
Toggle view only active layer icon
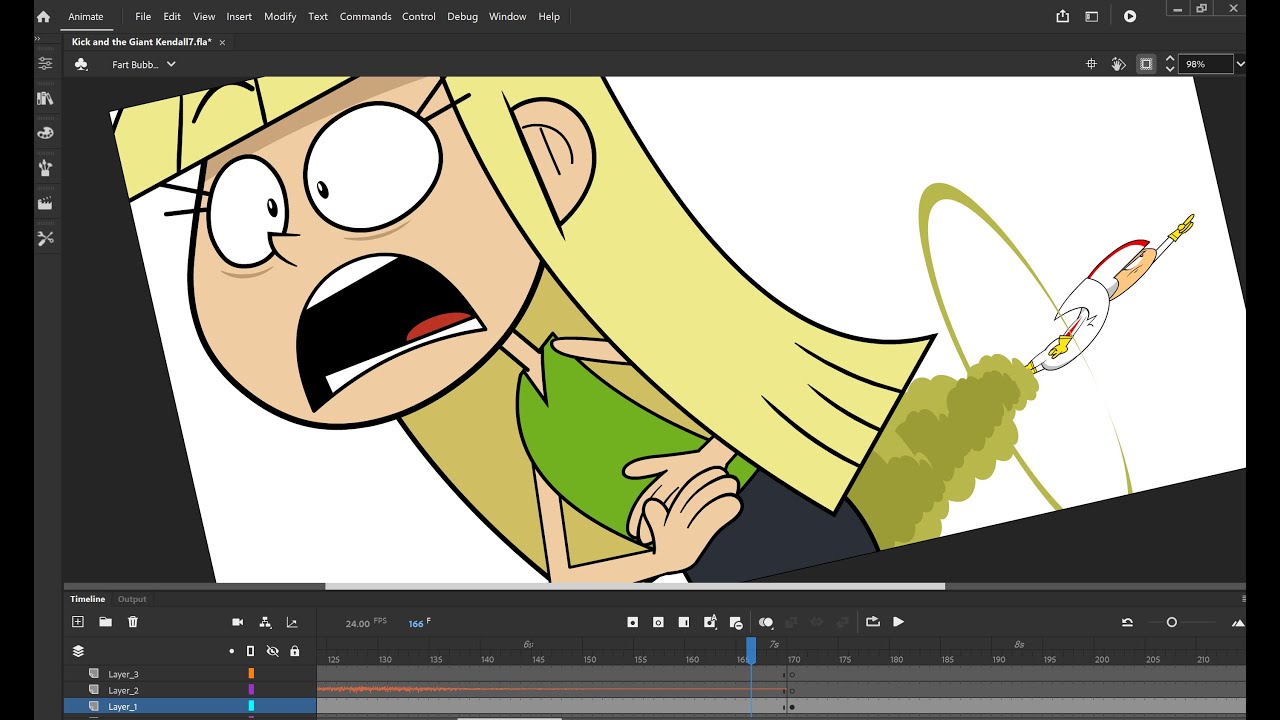[78, 651]
